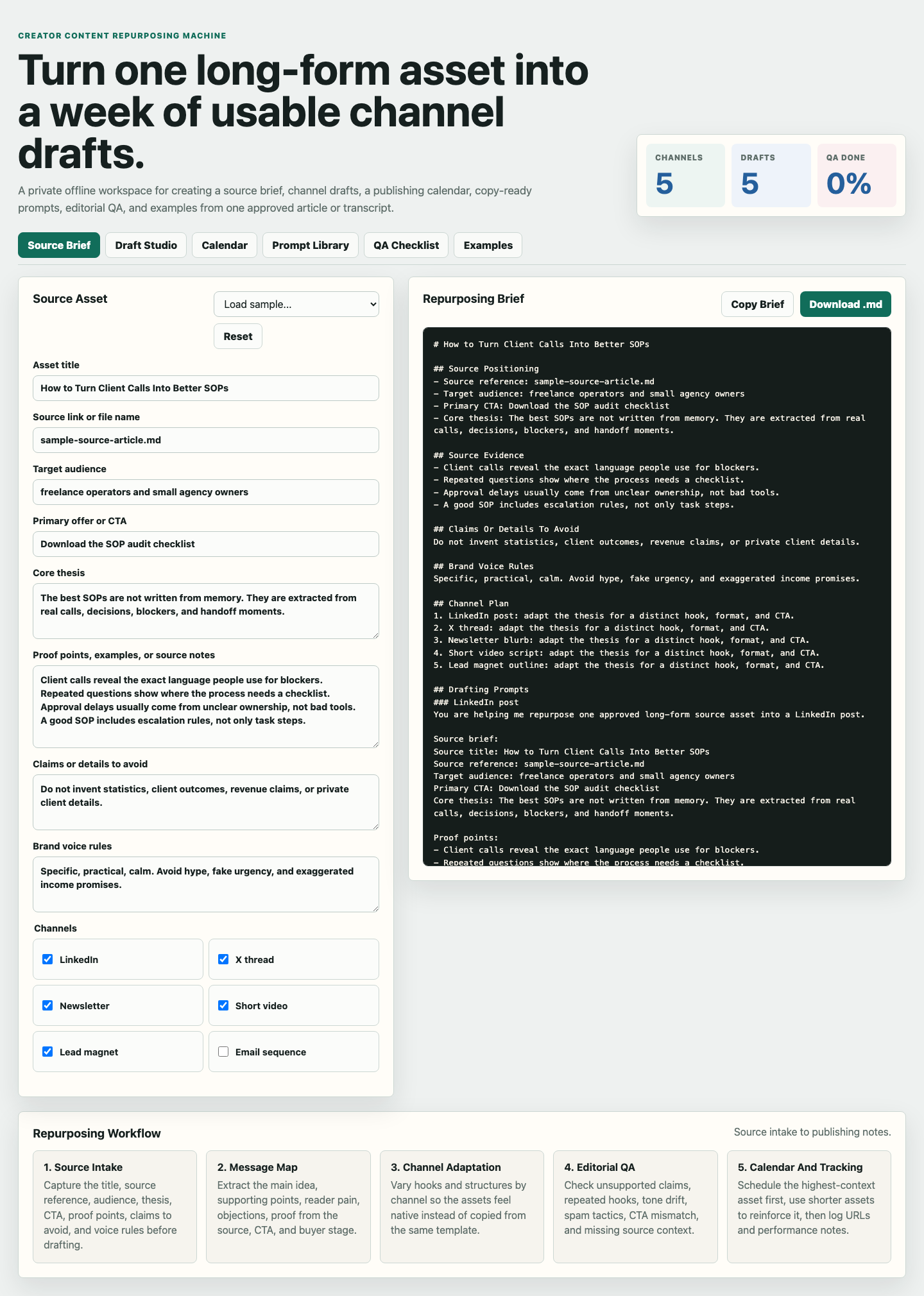Select the 4. Editorial QA workflow card
The width and height of the screenshot is (924, 1296).
635,1207
